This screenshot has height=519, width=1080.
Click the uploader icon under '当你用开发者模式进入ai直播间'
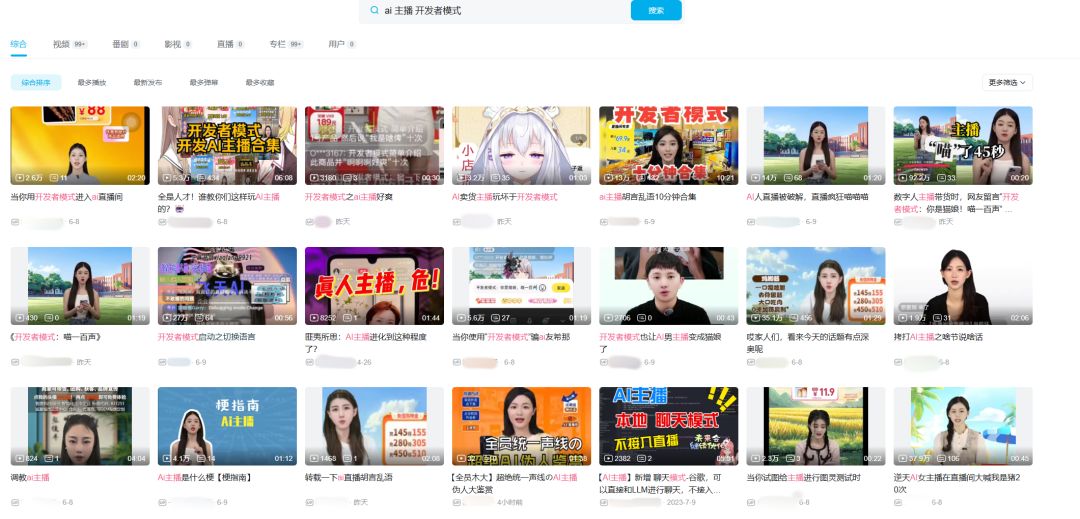pyautogui.click(x=14, y=222)
